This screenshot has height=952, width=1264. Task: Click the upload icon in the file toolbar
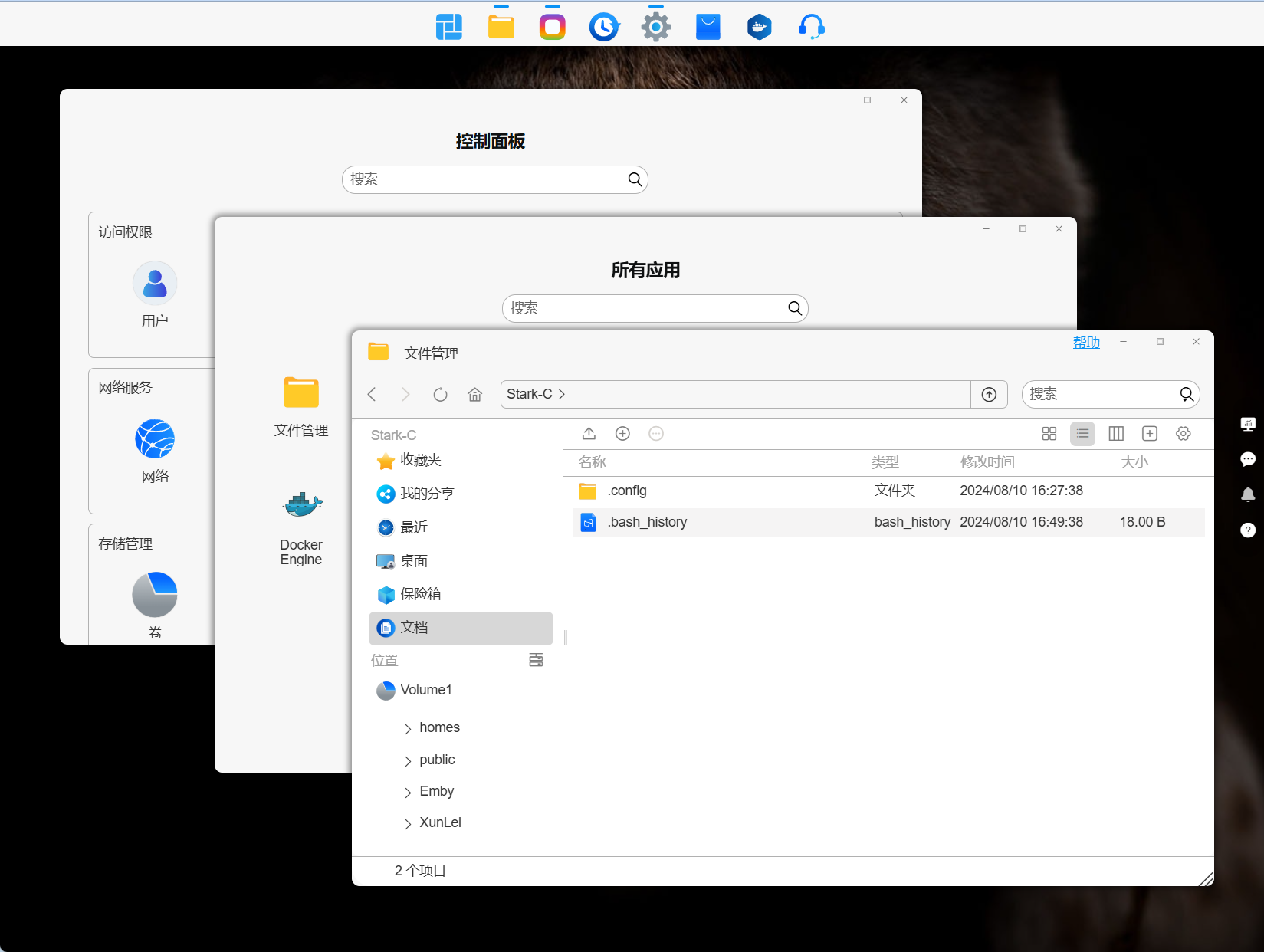click(589, 434)
